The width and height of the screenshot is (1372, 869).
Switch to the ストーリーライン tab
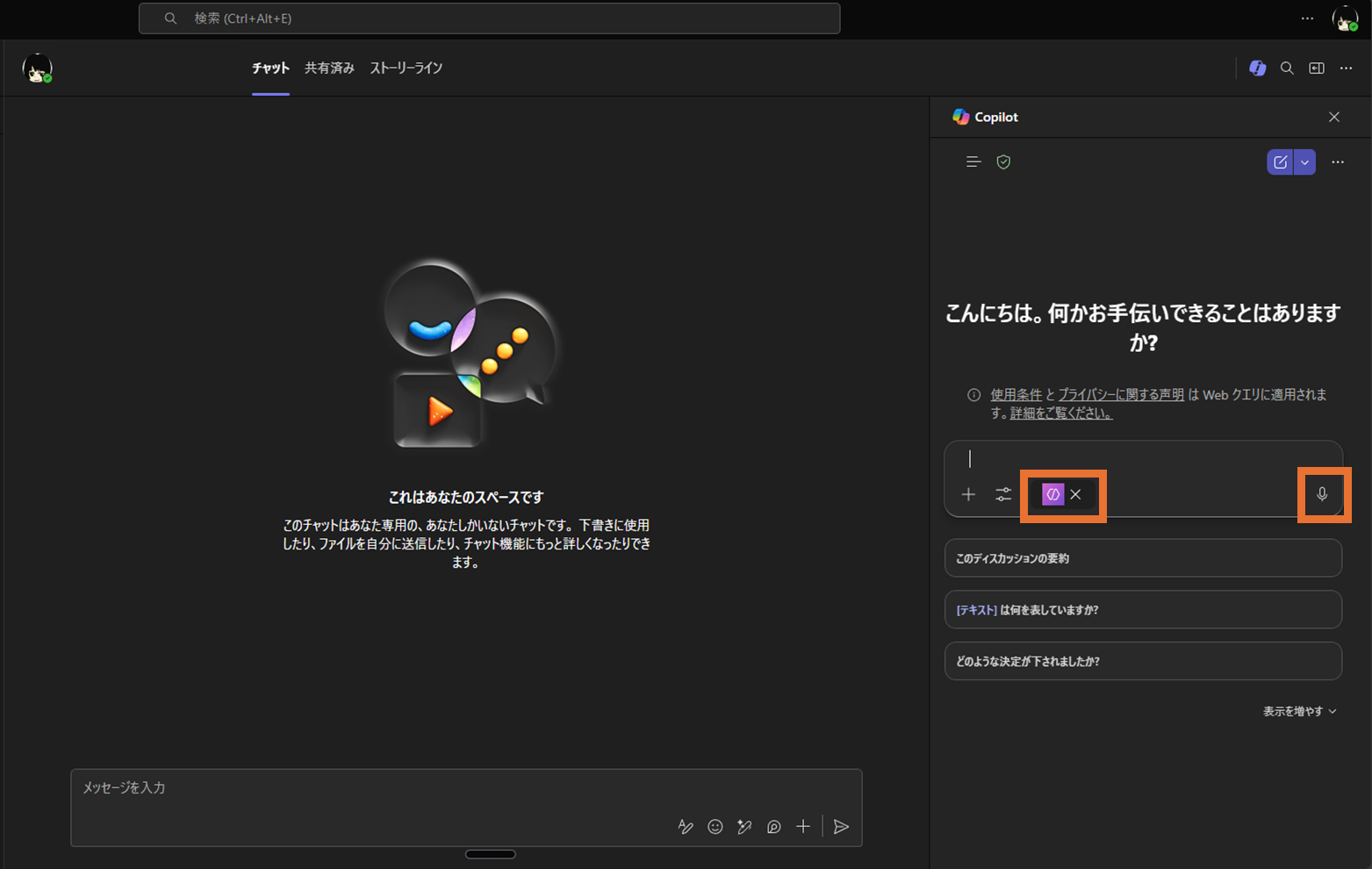(406, 68)
